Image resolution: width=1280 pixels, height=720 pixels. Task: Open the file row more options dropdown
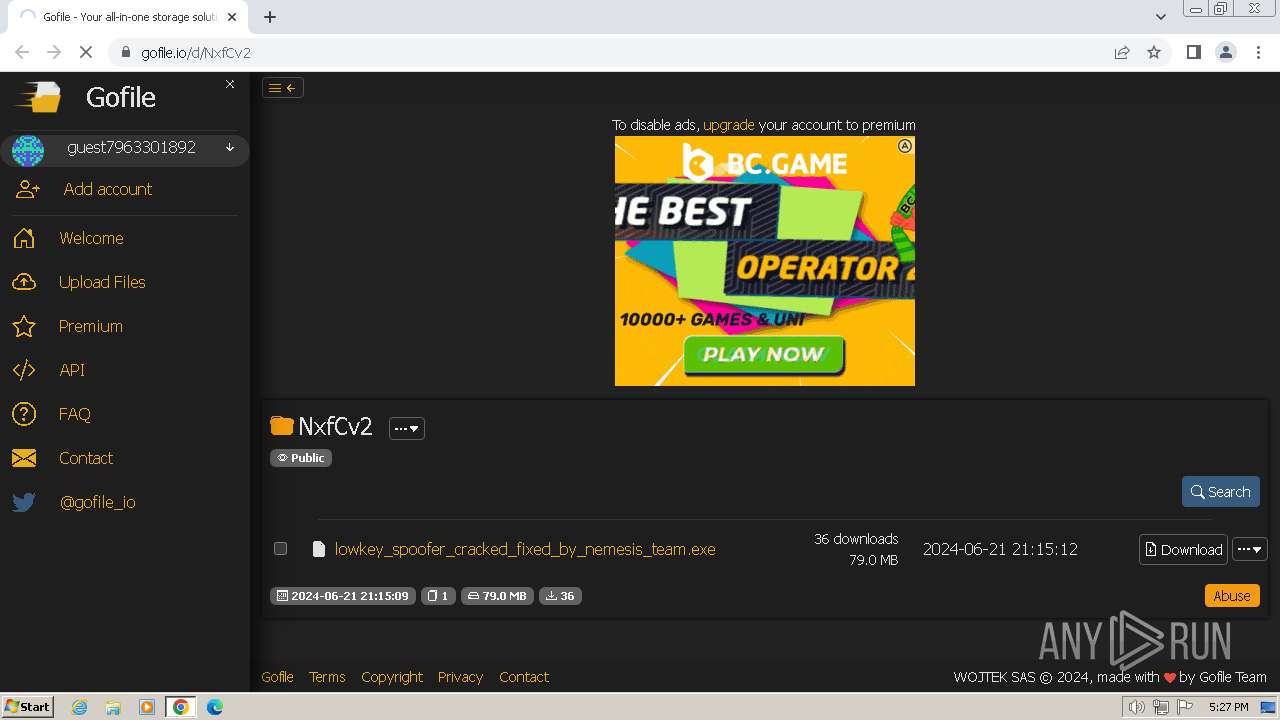[x=1250, y=549]
